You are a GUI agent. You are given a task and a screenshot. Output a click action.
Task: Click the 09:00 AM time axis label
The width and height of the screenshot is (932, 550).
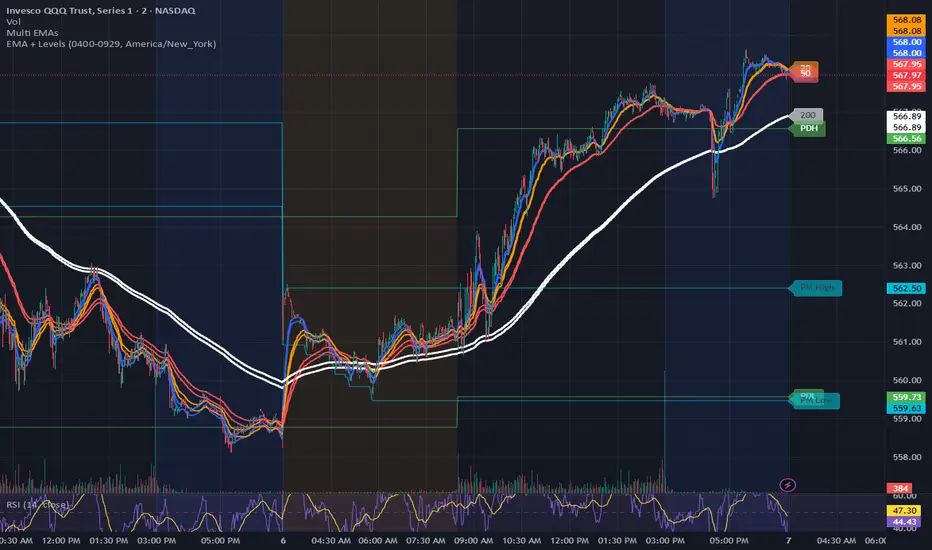click(474, 541)
